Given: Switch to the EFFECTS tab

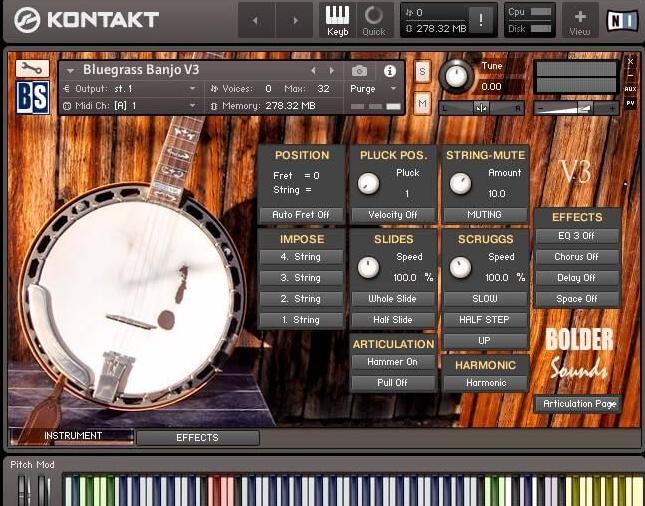Looking at the screenshot, I should point(197,438).
